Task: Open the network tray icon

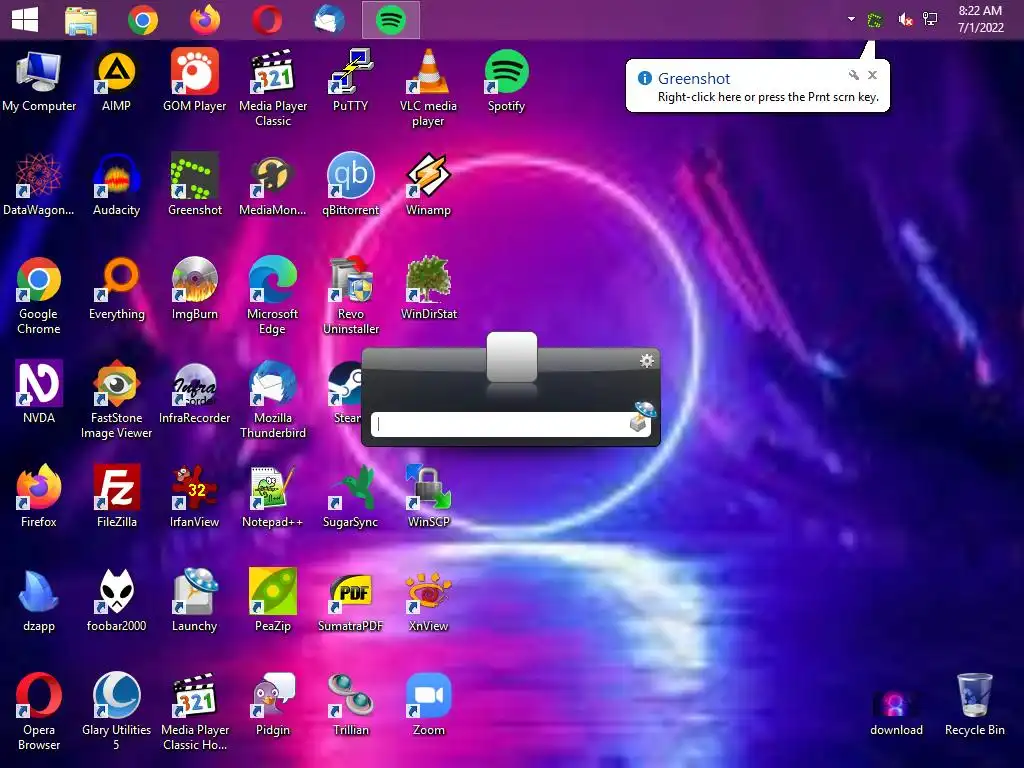Action: click(x=930, y=20)
